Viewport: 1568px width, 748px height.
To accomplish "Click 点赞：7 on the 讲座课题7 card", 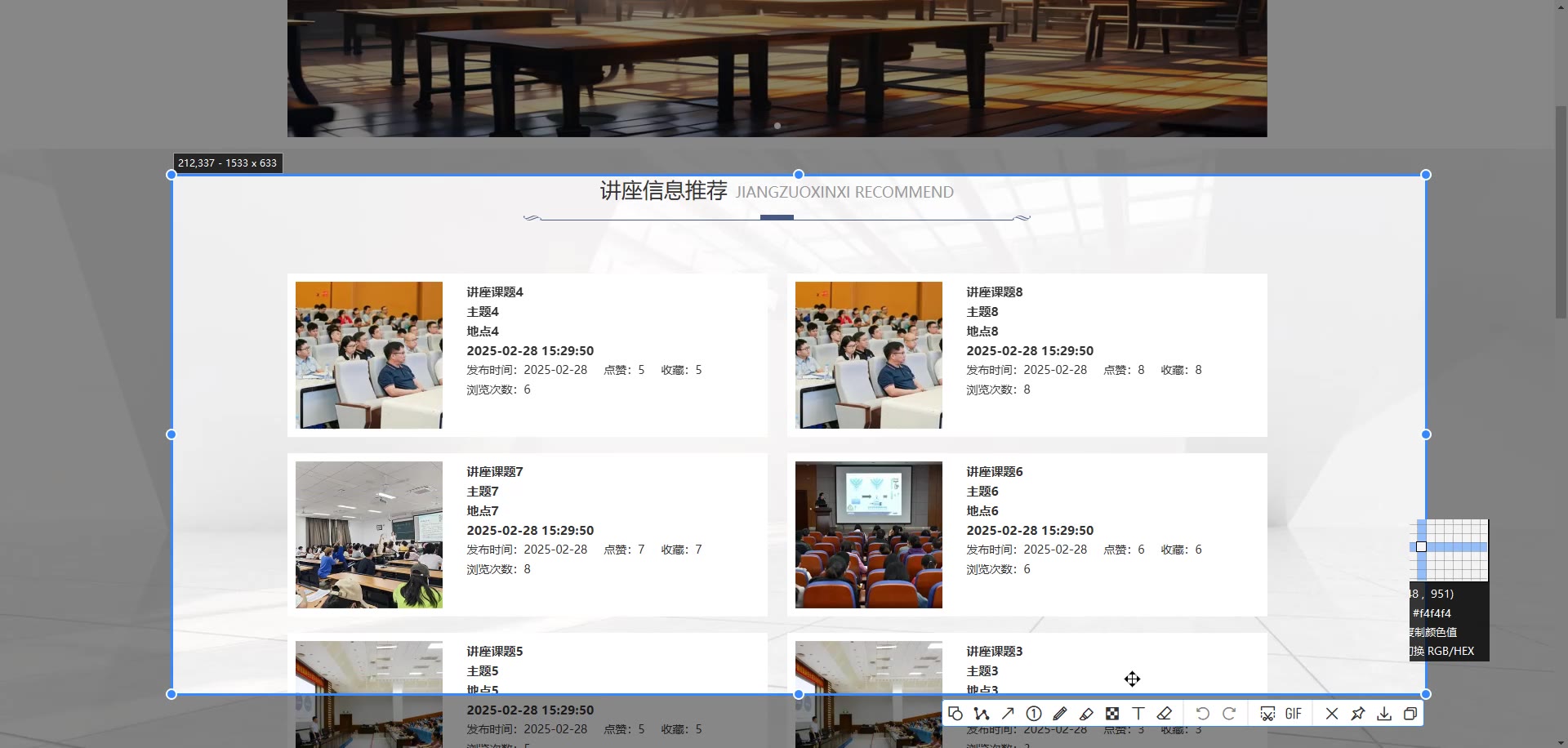I will 624,550.
